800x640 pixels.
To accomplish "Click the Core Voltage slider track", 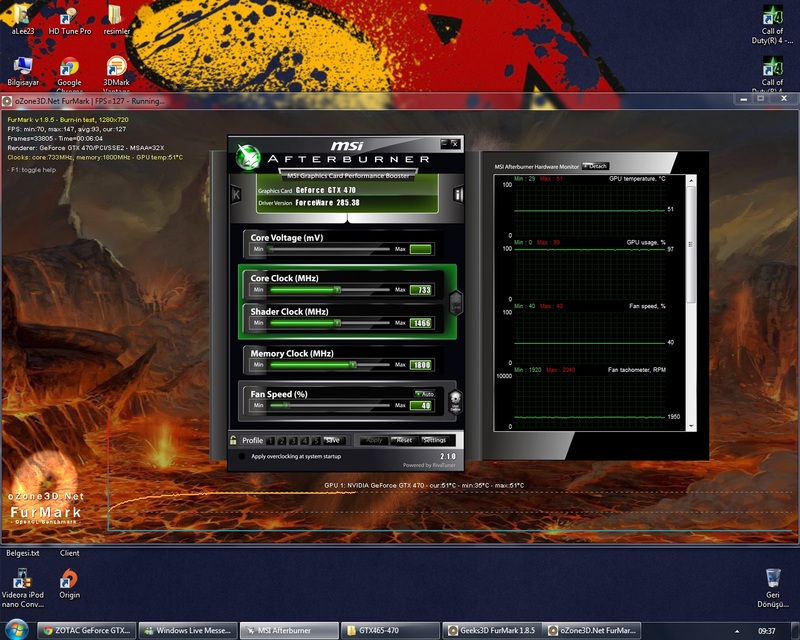I will click(x=329, y=249).
